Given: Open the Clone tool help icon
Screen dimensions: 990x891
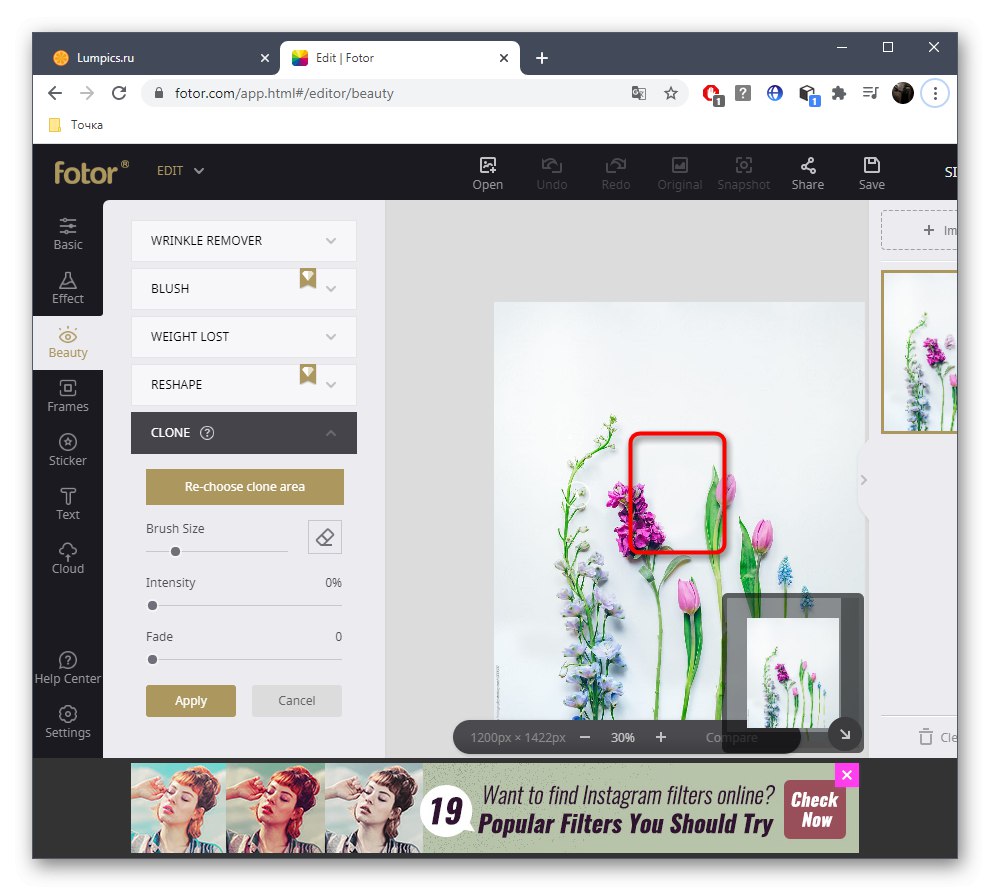Looking at the screenshot, I should click(x=206, y=433).
